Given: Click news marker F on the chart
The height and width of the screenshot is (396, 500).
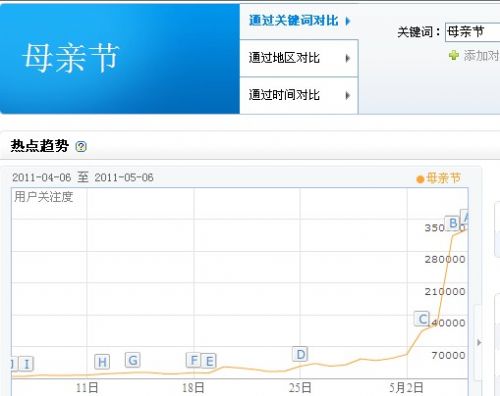Looking at the screenshot, I should [194, 360].
